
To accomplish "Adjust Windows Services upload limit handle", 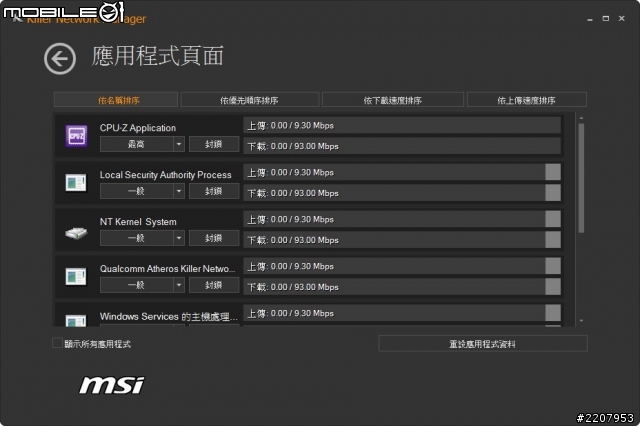I will coord(553,313).
